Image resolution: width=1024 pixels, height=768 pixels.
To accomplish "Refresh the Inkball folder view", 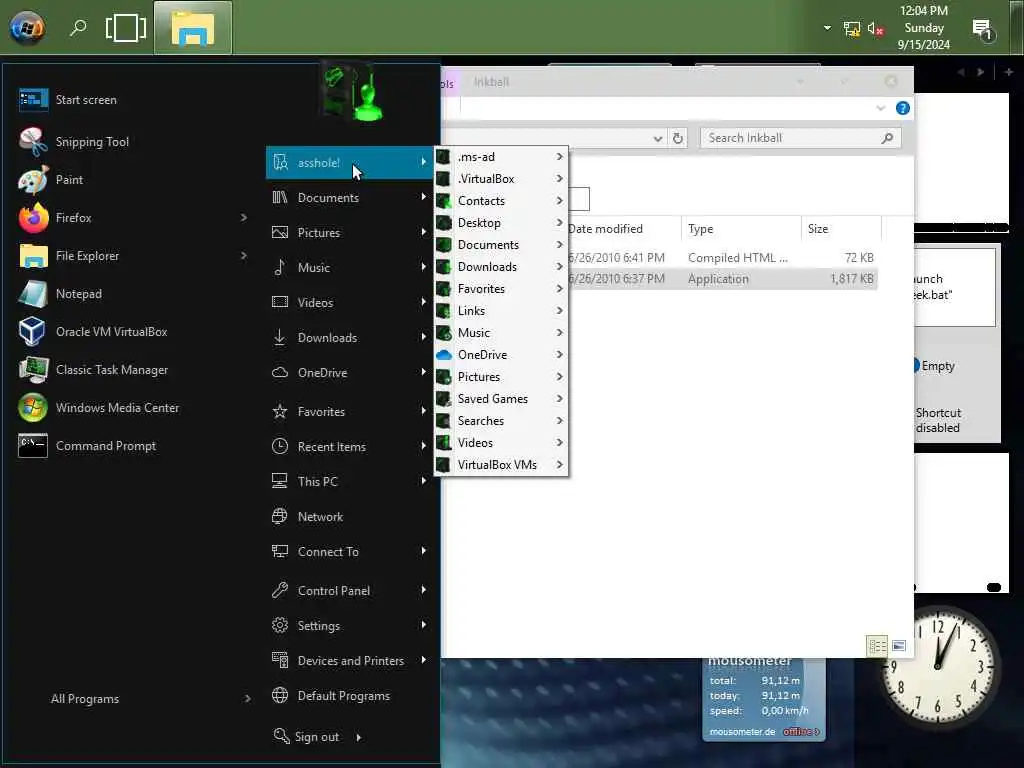I will coord(678,138).
